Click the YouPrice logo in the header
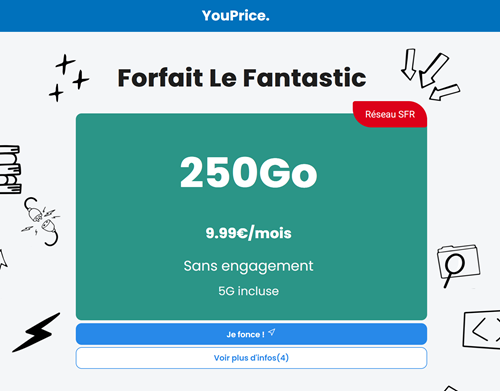The image size is (500, 391). 236,16
